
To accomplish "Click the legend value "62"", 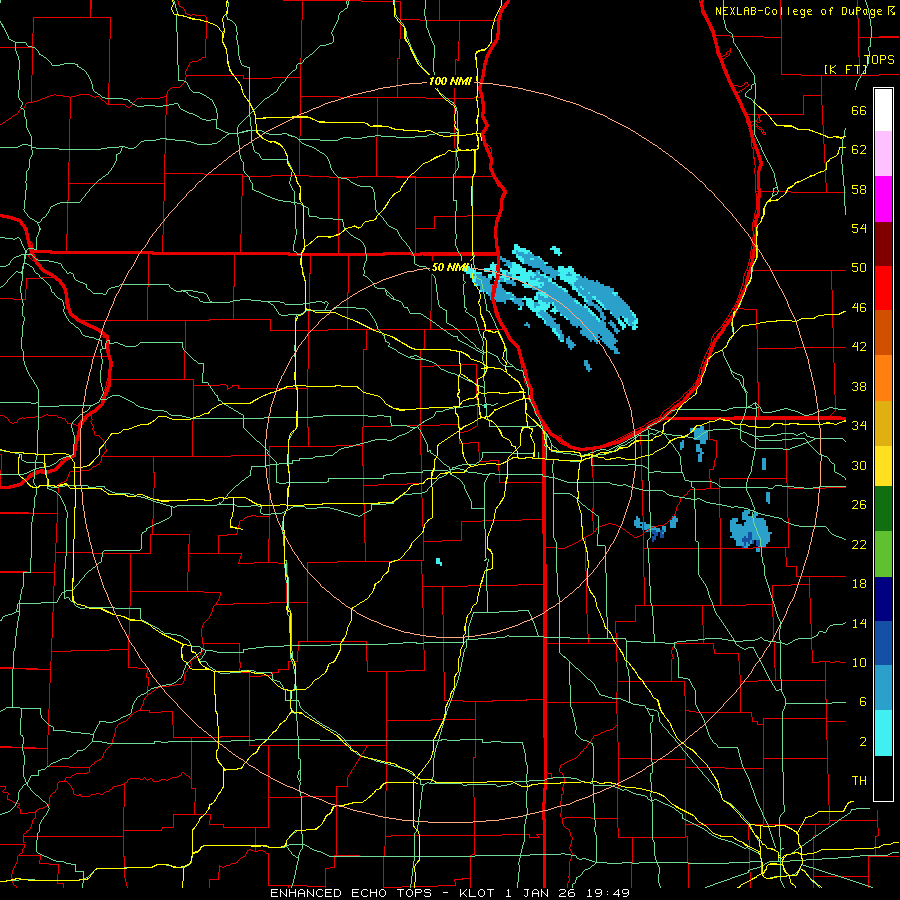I will (859, 149).
